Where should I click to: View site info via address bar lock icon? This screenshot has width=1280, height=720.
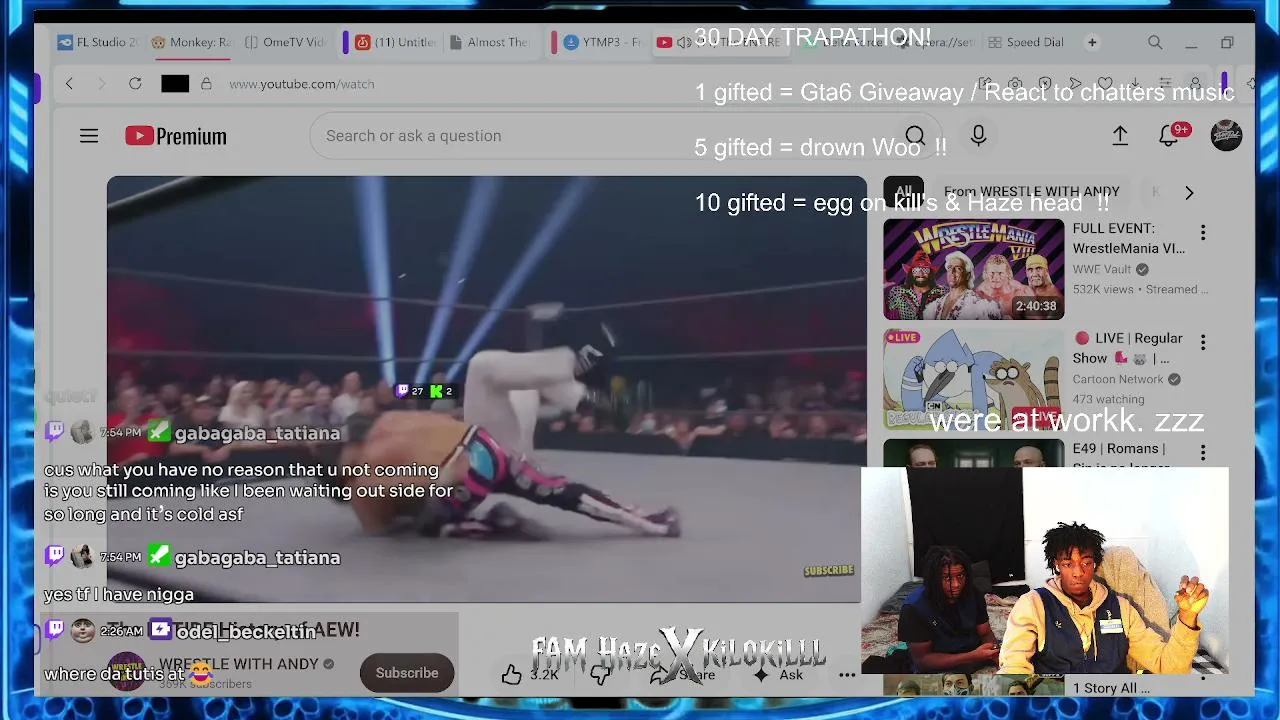tap(206, 84)
